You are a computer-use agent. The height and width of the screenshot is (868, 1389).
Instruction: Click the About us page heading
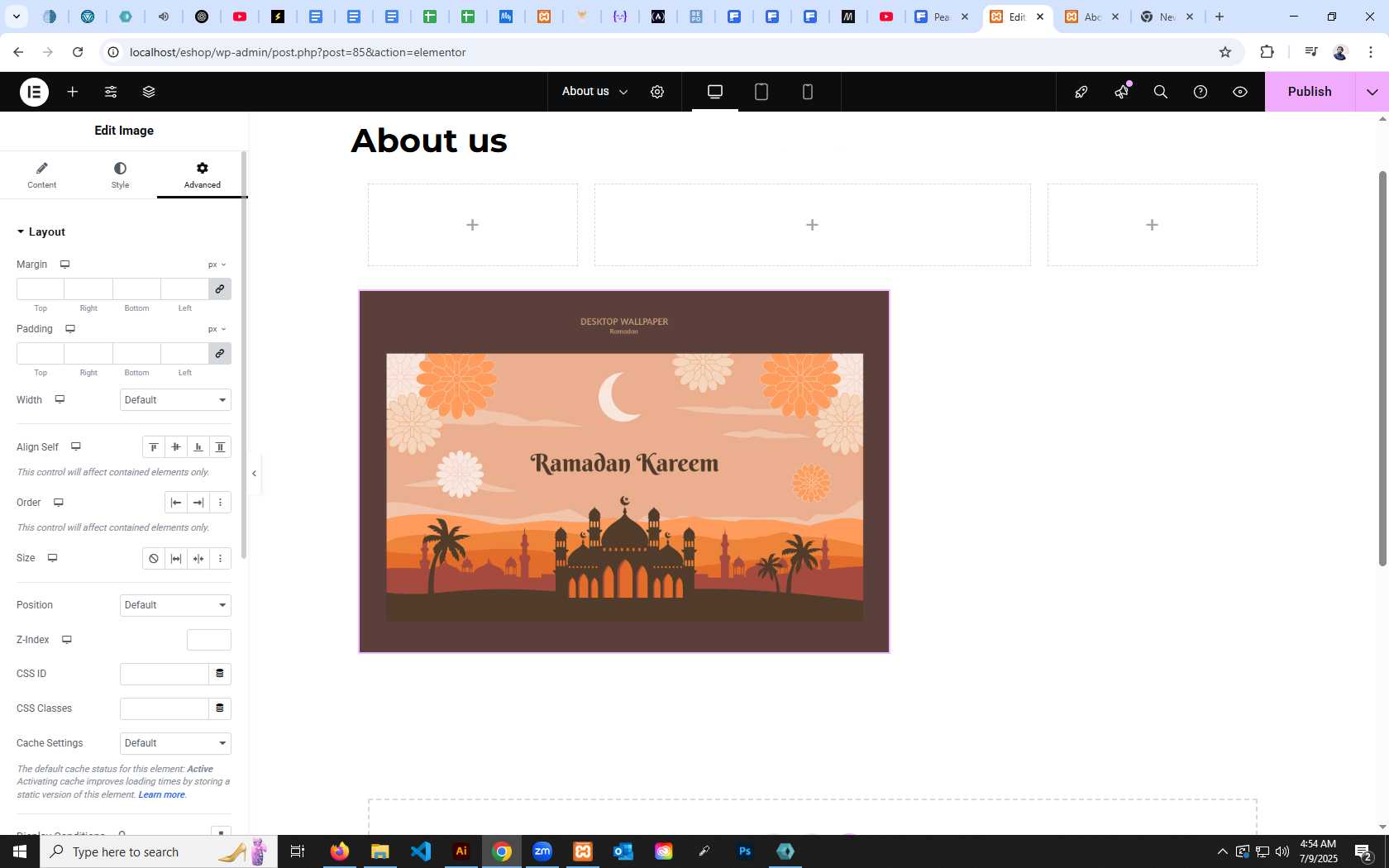click(x=429, y=141)
